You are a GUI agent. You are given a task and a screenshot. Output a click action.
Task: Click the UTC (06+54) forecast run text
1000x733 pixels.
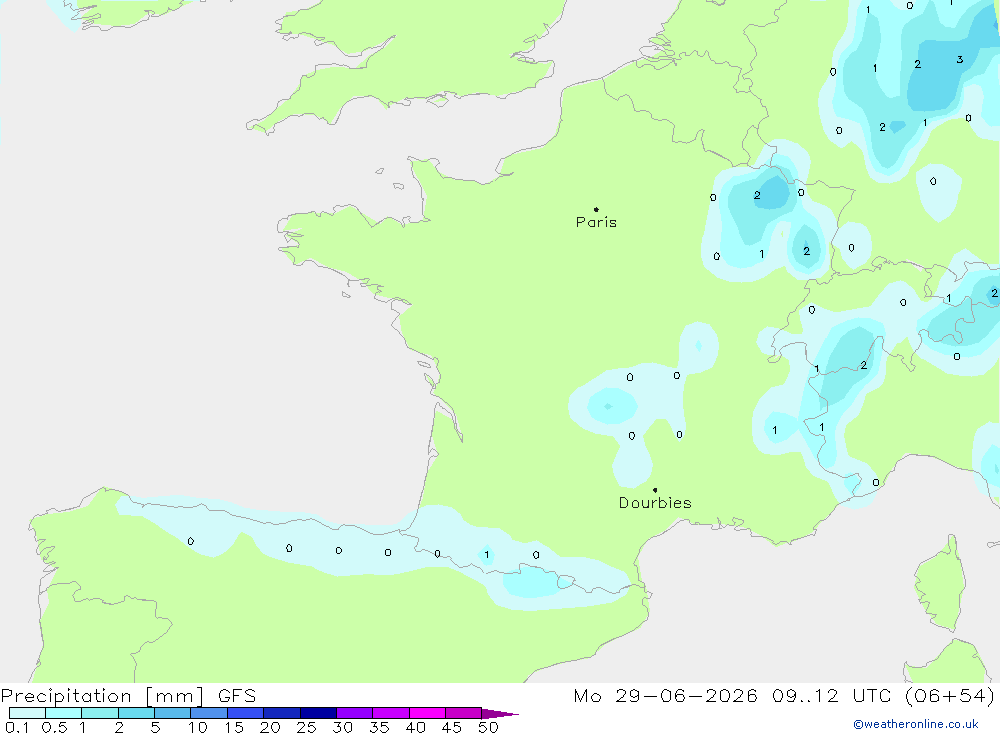pyautogui.click(x=923, y=696)
